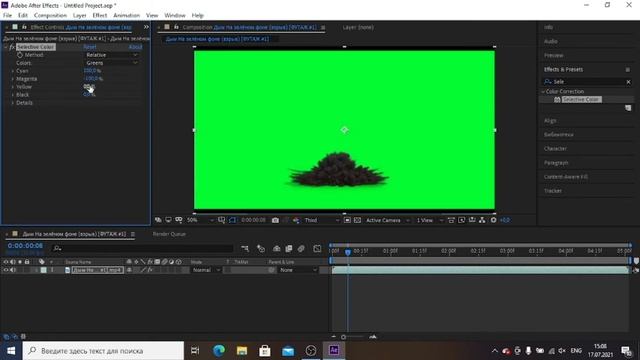Click the Frame Blending timeline icon

click(289, 248)
